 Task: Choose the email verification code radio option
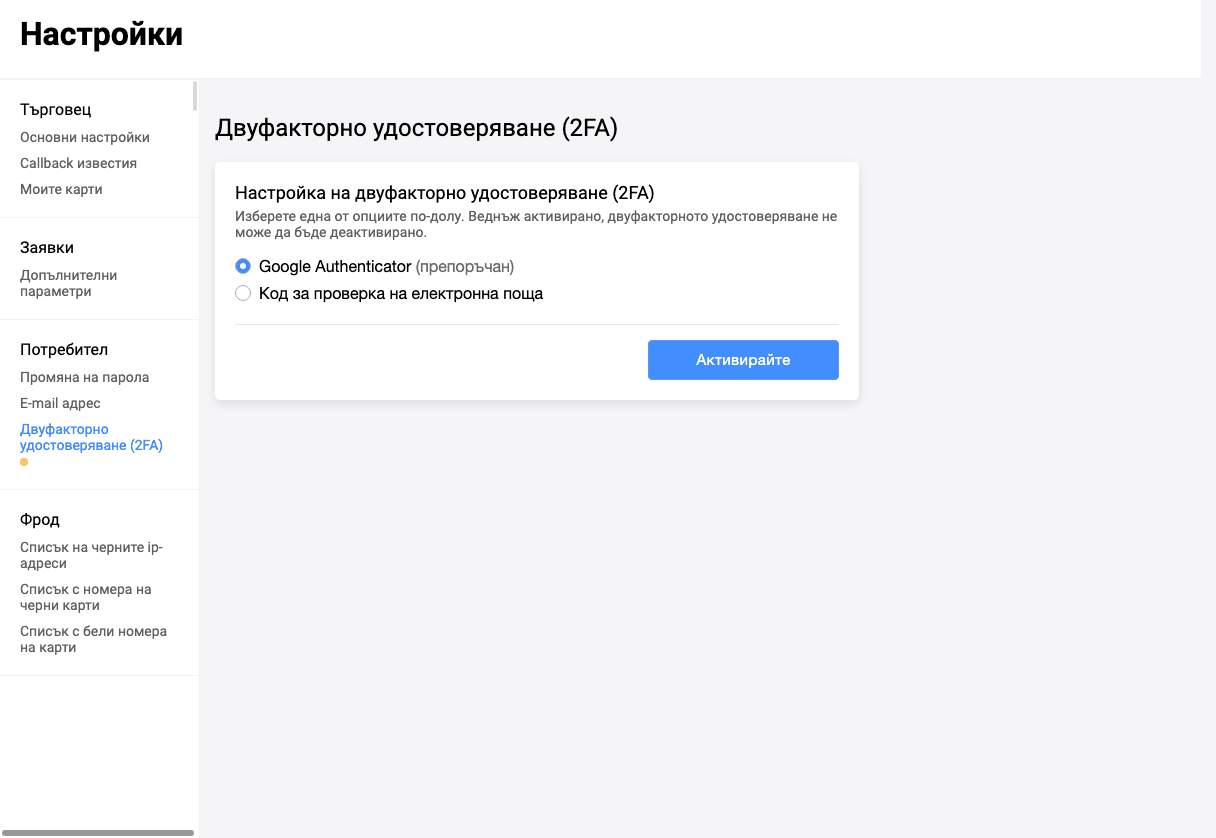coord(243,294)
